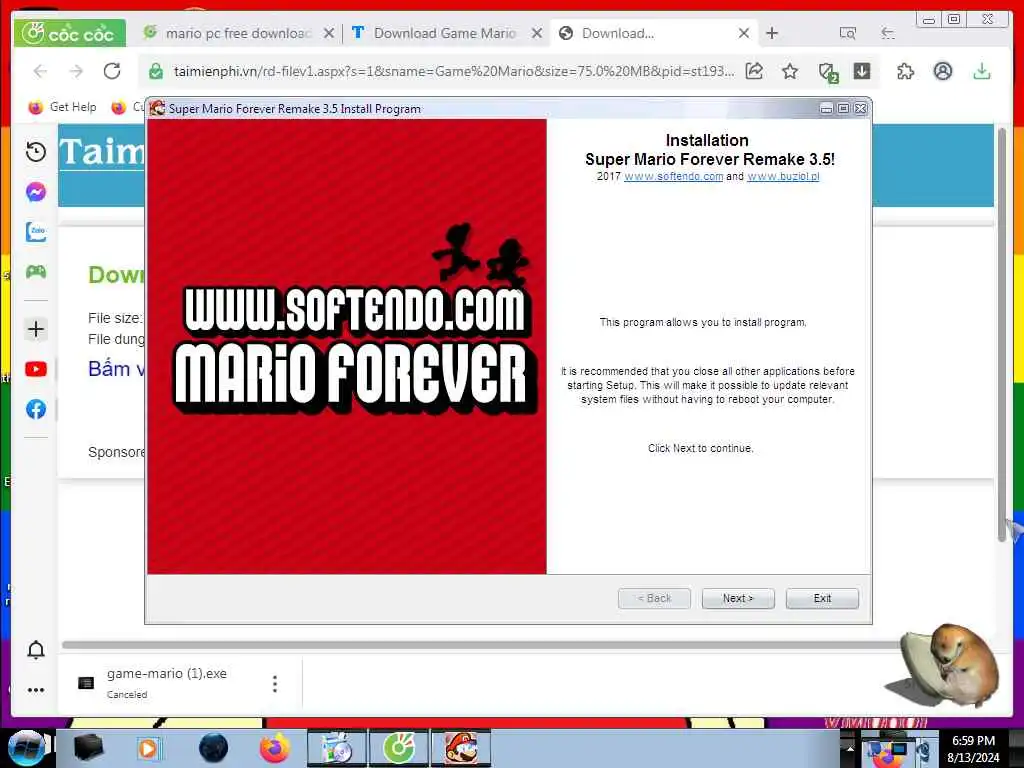The width and height of the screenshot is (1024, 768).
Task: Open Facebook in the sidebar
Action: pyautogui.click(x=36, y=409)
